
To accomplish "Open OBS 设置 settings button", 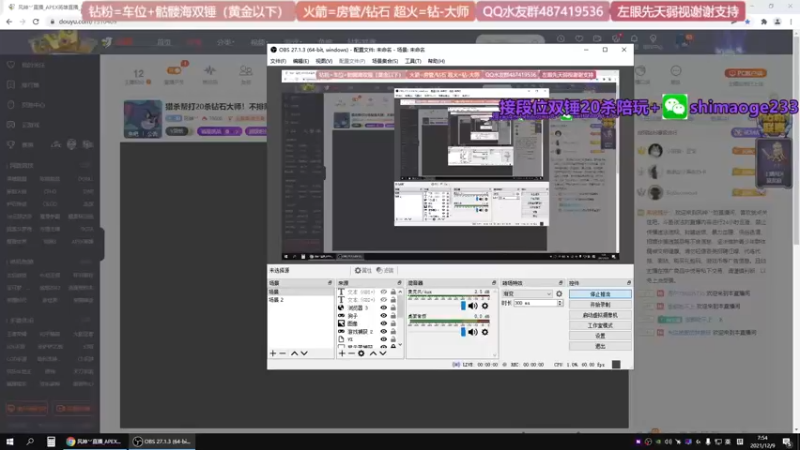I will pyautogui.click(x=600, y=336).
